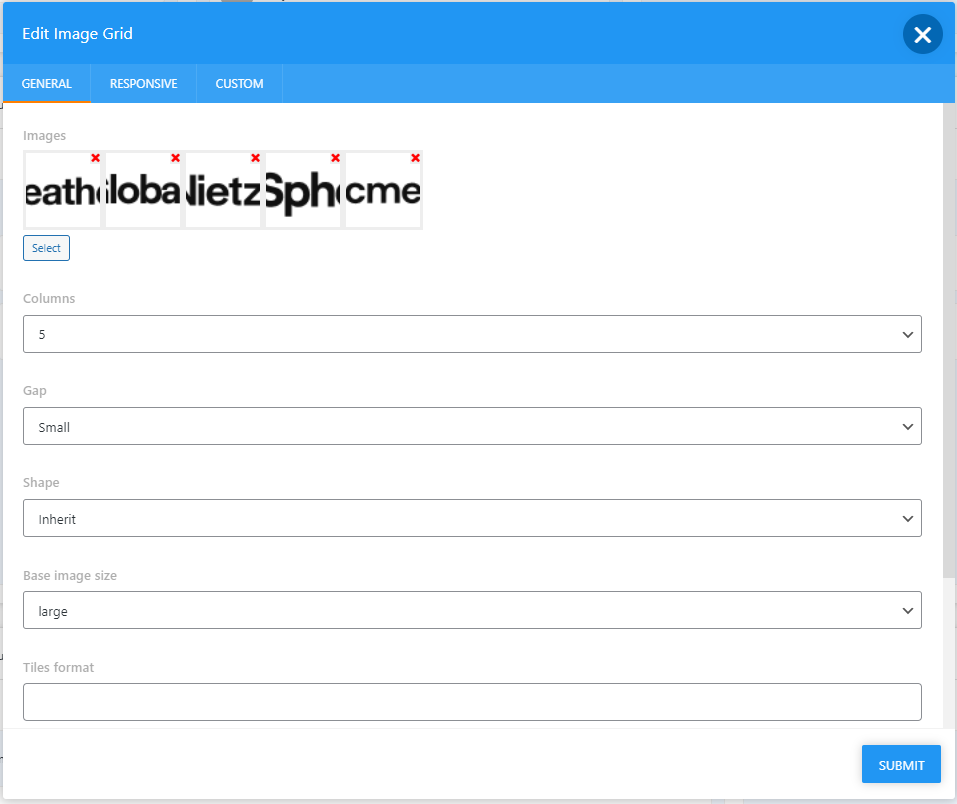Click the 'Images' field label
Viewport: 957px width, 804px height.
[x=45, y=136]
